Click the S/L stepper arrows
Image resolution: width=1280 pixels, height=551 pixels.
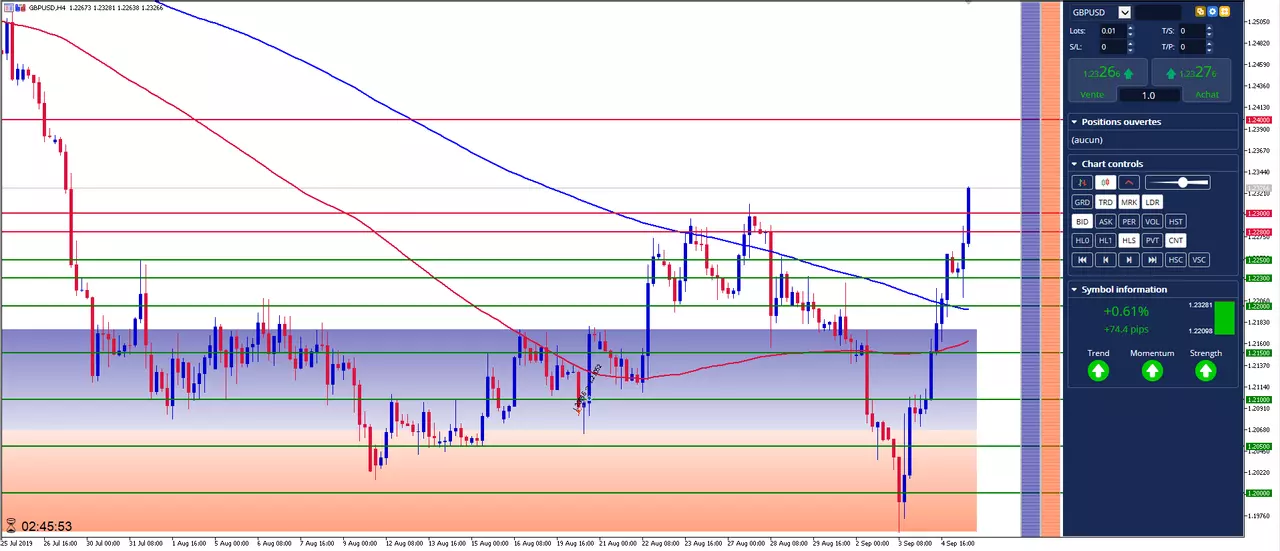1131,47
